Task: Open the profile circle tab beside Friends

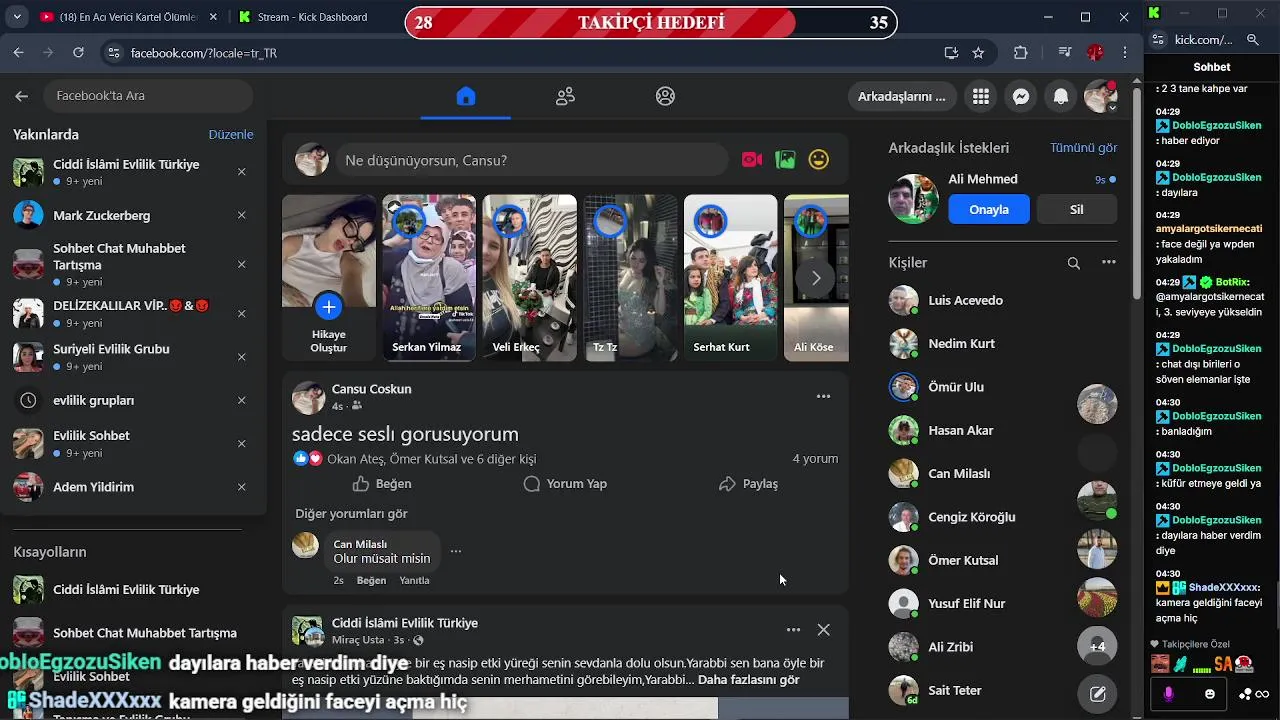Action: click(x=665, y=96)
